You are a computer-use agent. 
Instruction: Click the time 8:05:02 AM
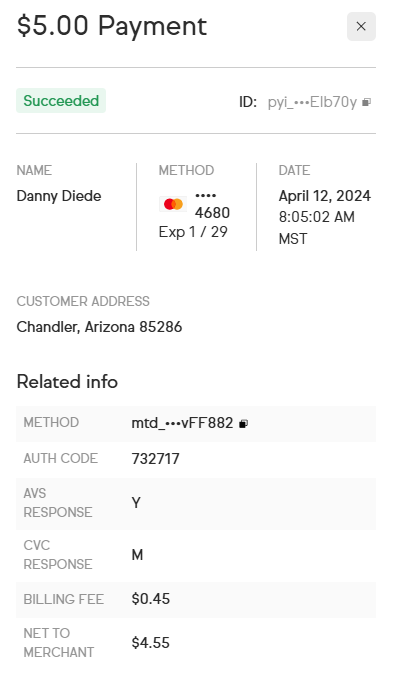[x=317, y=217]
